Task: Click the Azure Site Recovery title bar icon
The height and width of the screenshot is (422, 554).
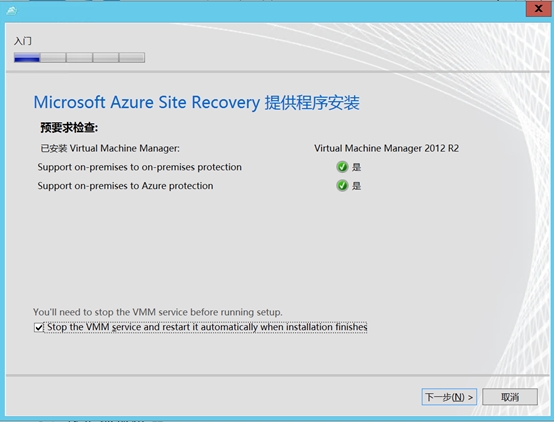Action: point(12,11)
